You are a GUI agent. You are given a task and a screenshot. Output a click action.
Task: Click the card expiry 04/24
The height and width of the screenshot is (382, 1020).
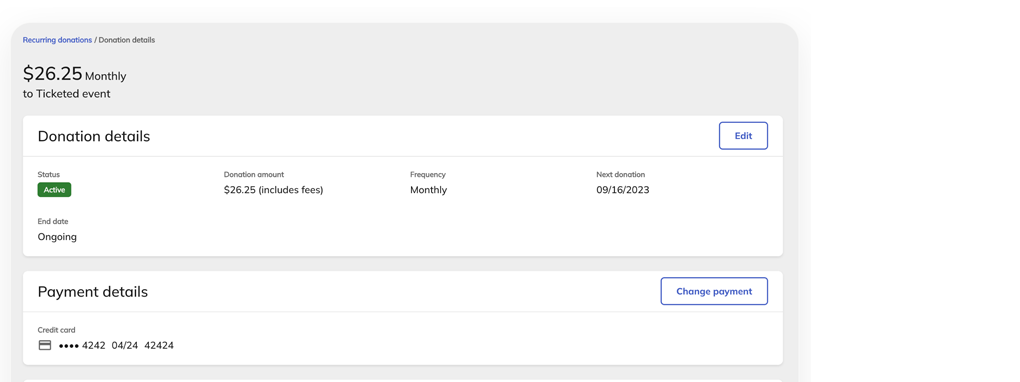click(x=124, y=346)
